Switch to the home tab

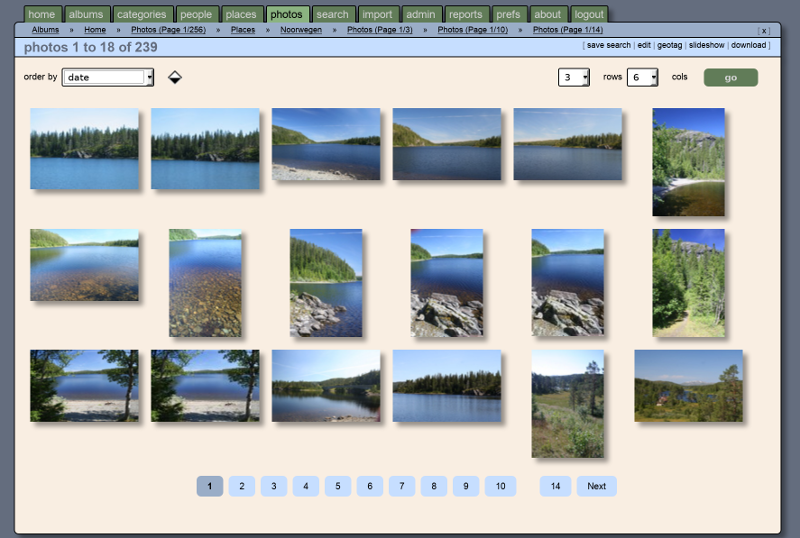pyautogui.click(x=42, y=14)
